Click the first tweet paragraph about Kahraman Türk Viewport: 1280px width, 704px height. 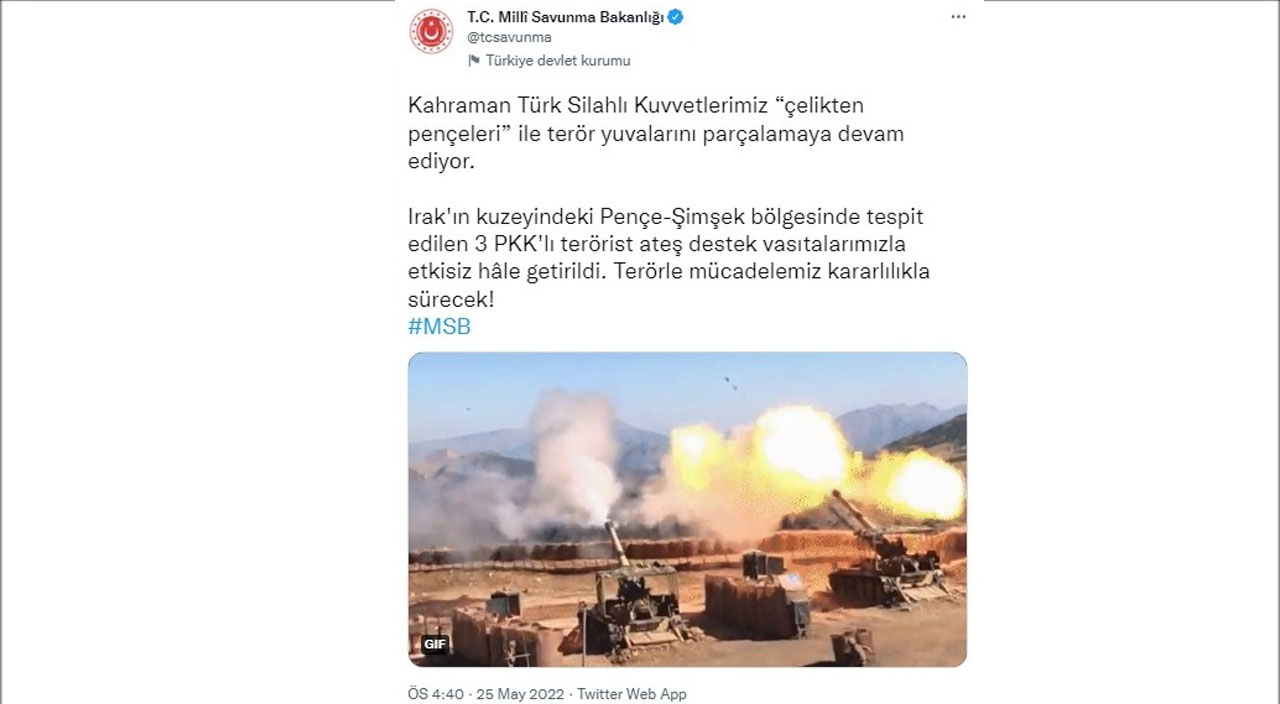(x=656, y=133)
